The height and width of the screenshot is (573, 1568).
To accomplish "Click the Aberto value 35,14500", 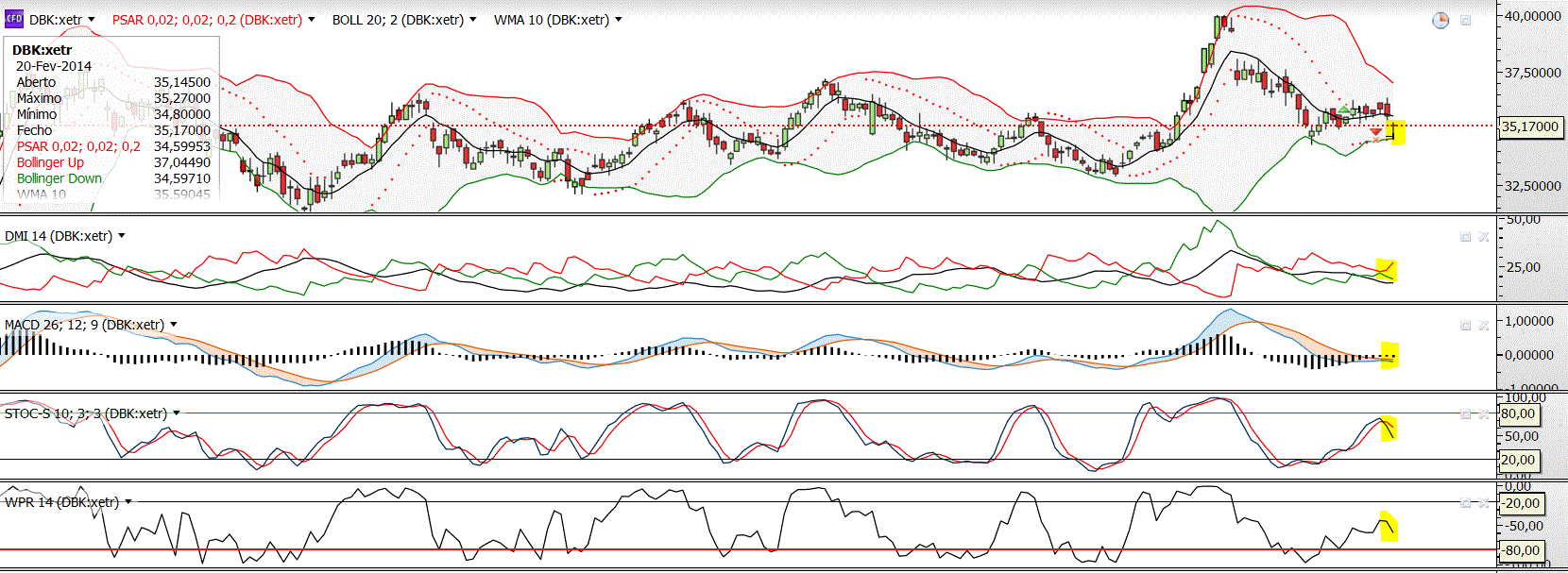I will [182, 82].
